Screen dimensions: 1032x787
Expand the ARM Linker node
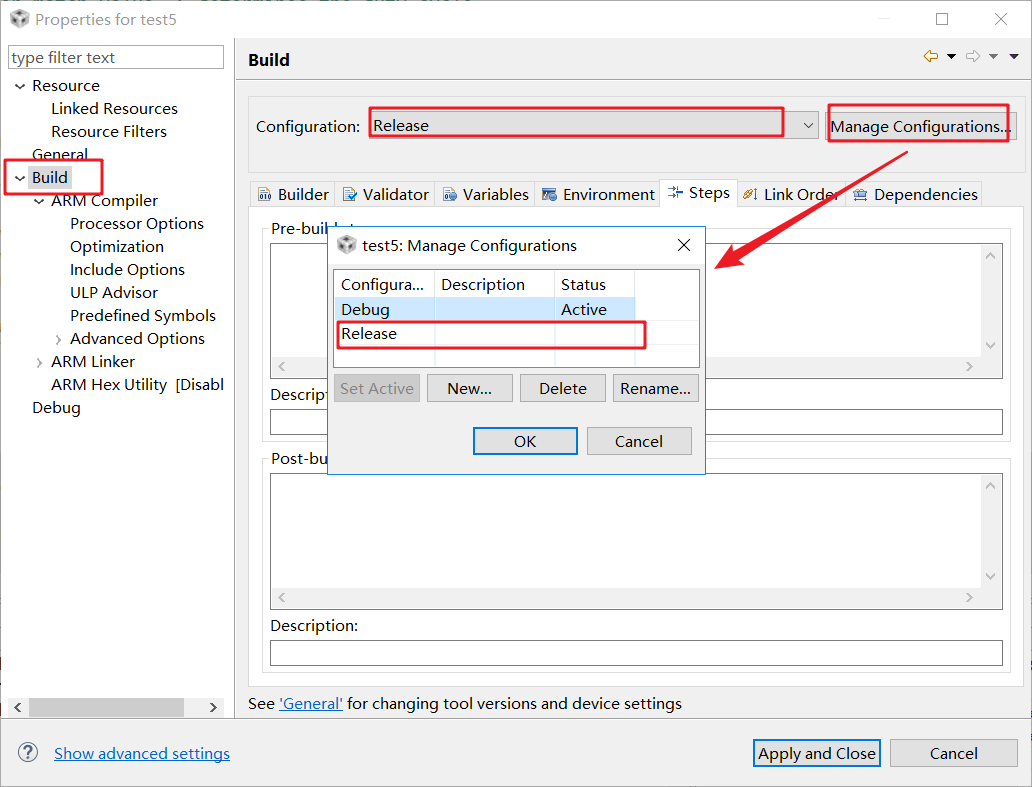pyautogui.click(x=39, y=362)
